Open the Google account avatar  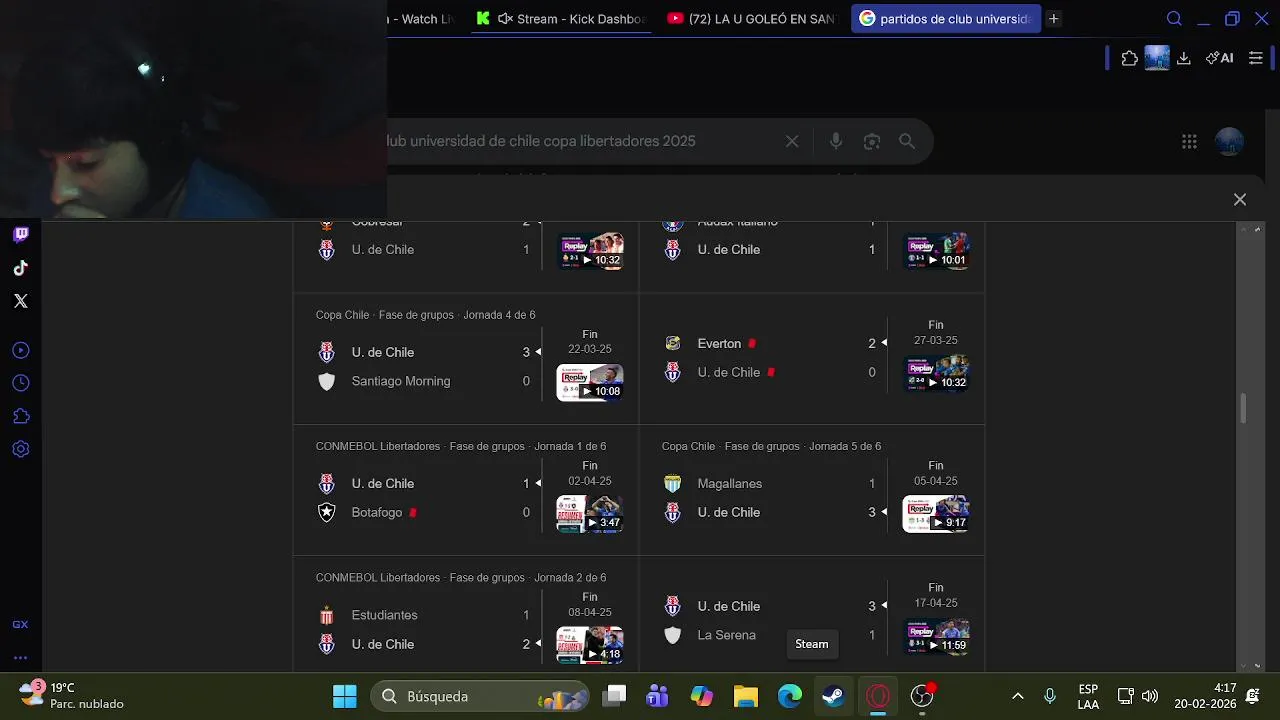coord(1230,141)
